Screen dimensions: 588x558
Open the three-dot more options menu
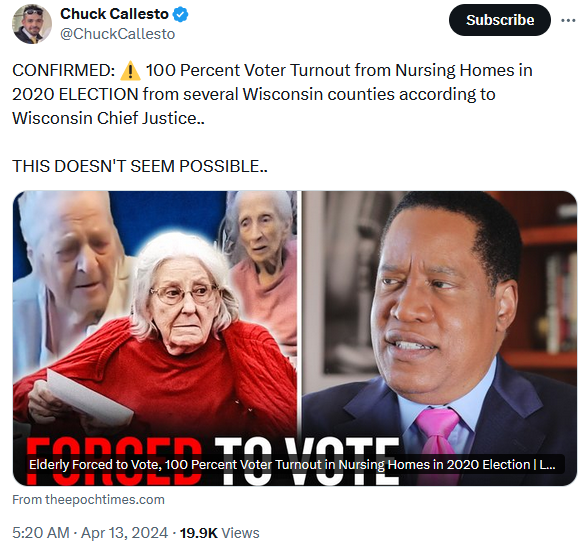(568, 20)
